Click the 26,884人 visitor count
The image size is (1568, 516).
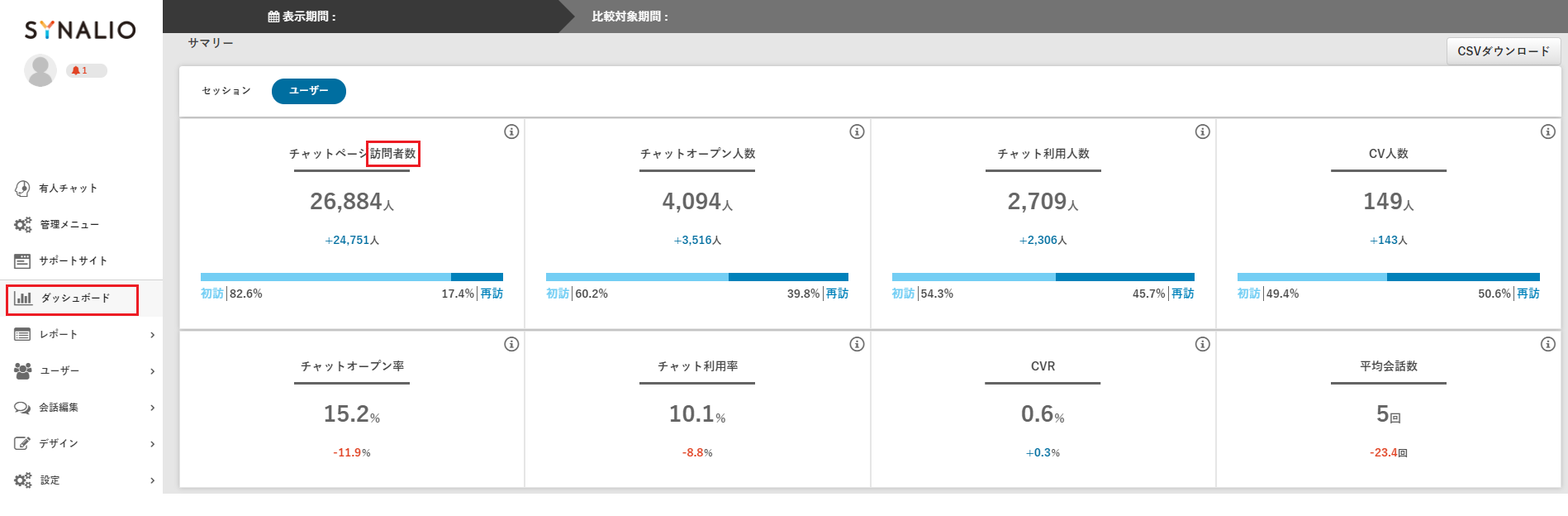click(352, 202)
